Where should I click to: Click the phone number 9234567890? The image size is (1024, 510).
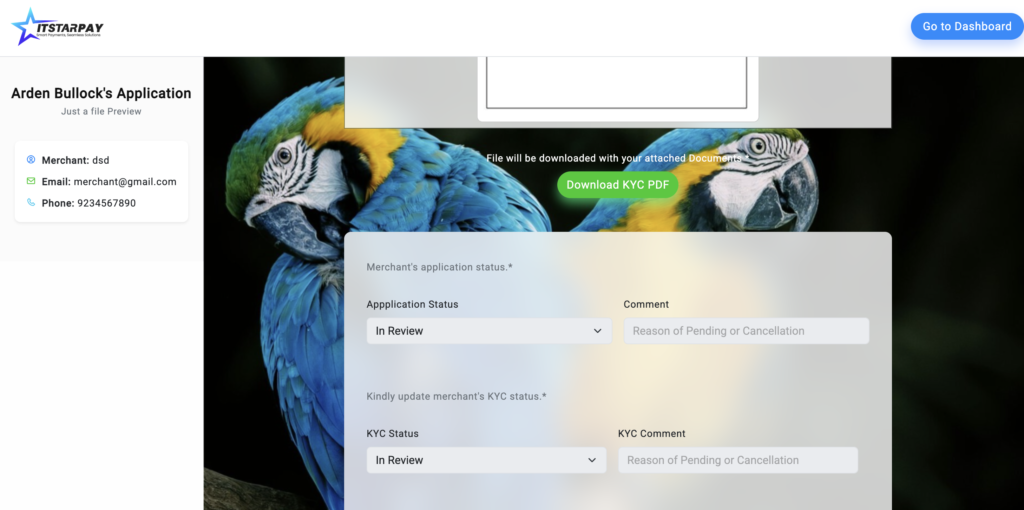[106, 203]
